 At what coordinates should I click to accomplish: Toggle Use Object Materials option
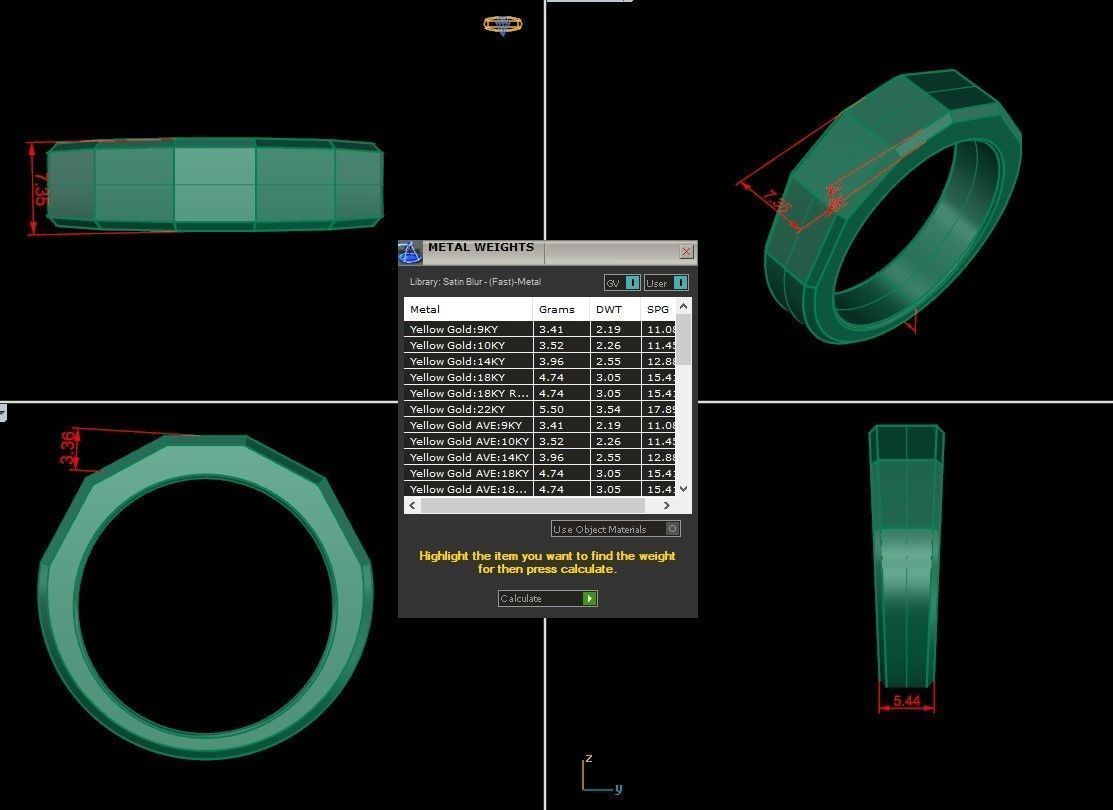tap(616, 529)
